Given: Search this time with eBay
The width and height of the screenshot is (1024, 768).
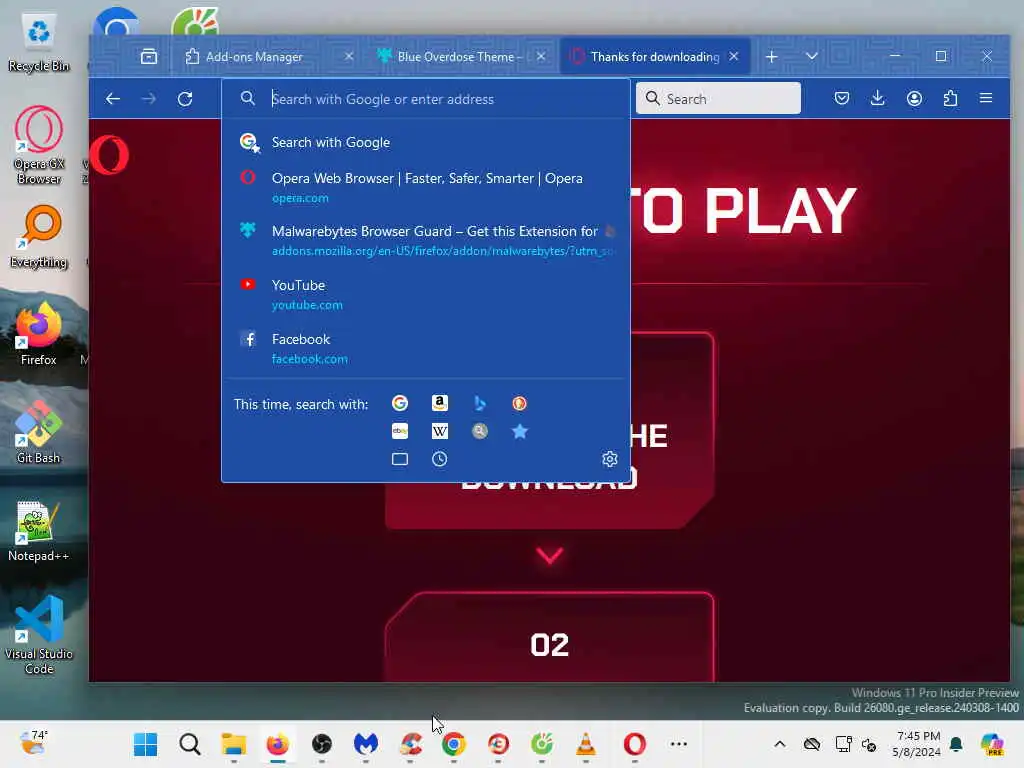Looking at the screenshot, I should (400, 431).
